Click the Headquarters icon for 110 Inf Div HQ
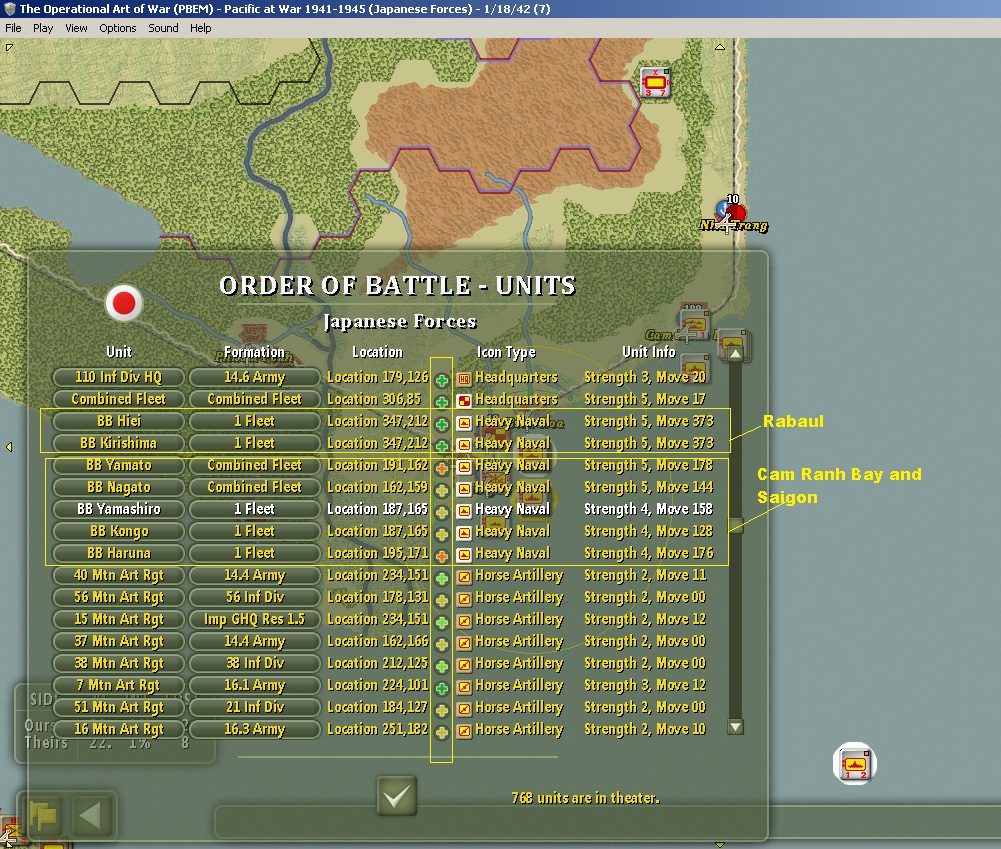The image size is (1001, 849). tap(464, 379)
